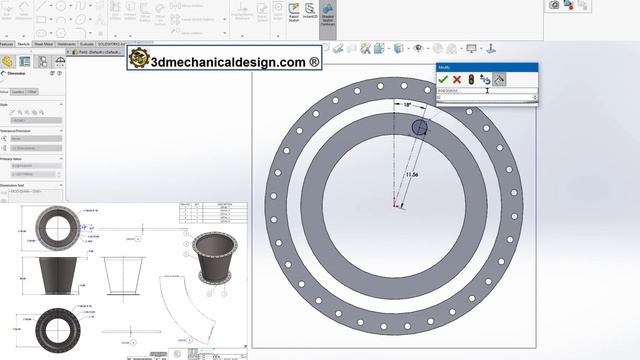Open the DimXpertManager tab icon
640x360 pixels.
pyautogui.click(x=60, y=62)
